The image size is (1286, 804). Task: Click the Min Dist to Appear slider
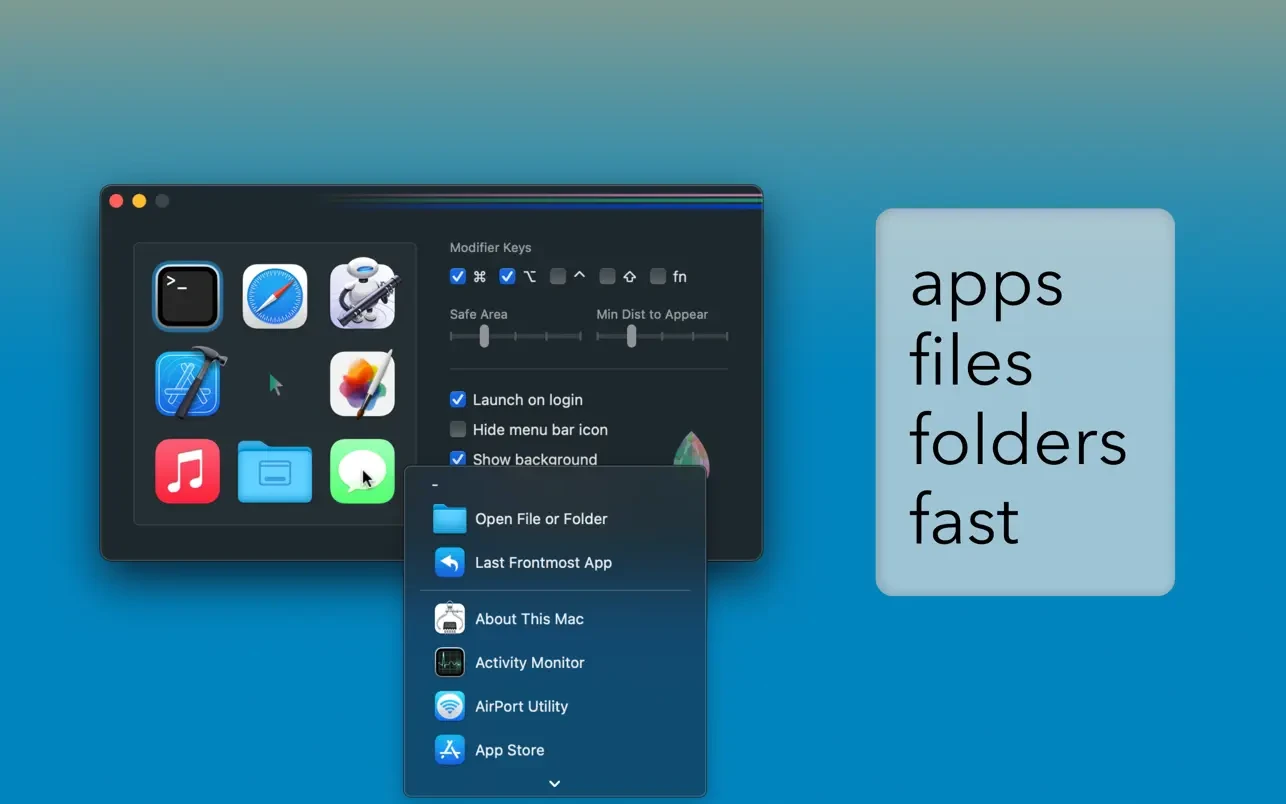[x=631, y=337]
